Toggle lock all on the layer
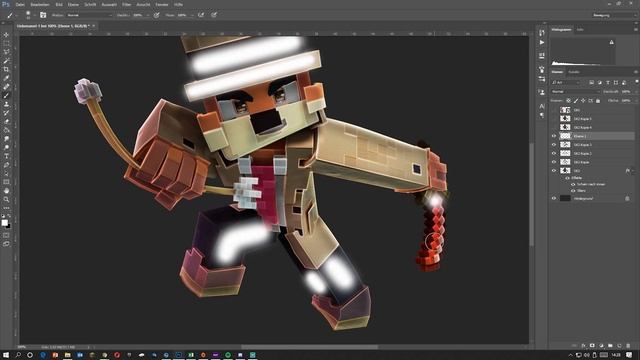 coord(598,100)
